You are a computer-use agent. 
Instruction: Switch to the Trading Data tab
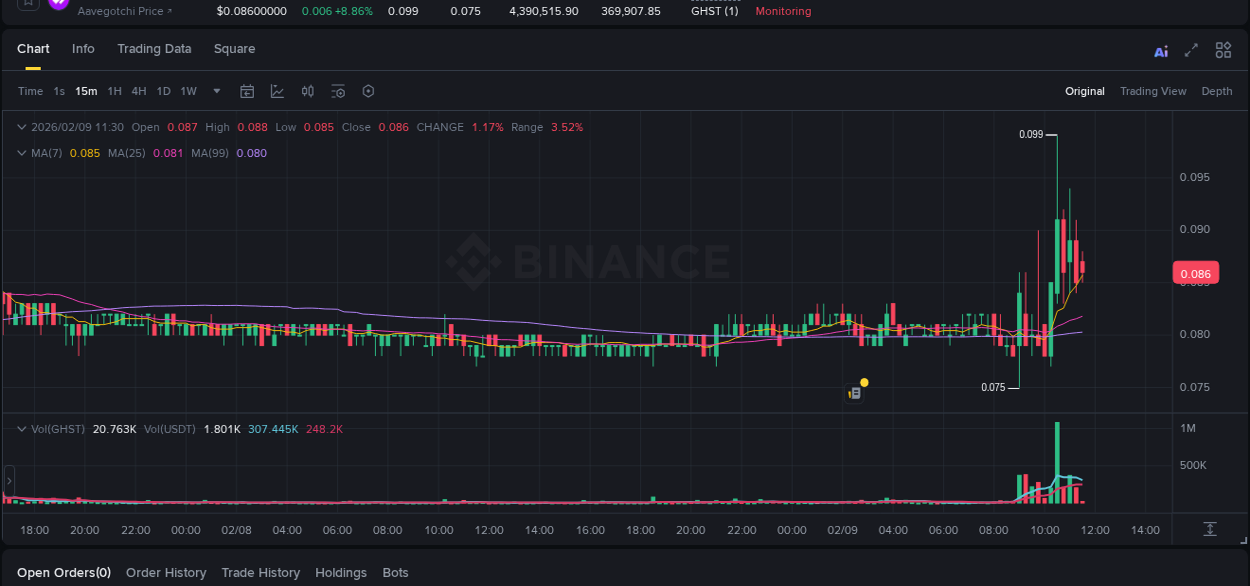tap(154, 48)
